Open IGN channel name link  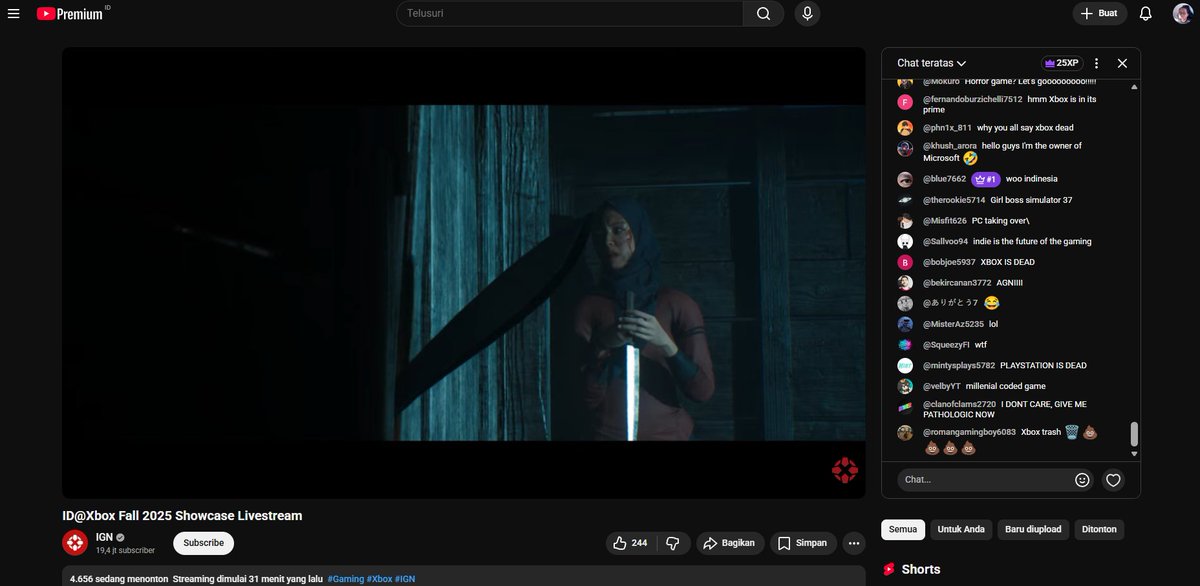tap(103, 537)
